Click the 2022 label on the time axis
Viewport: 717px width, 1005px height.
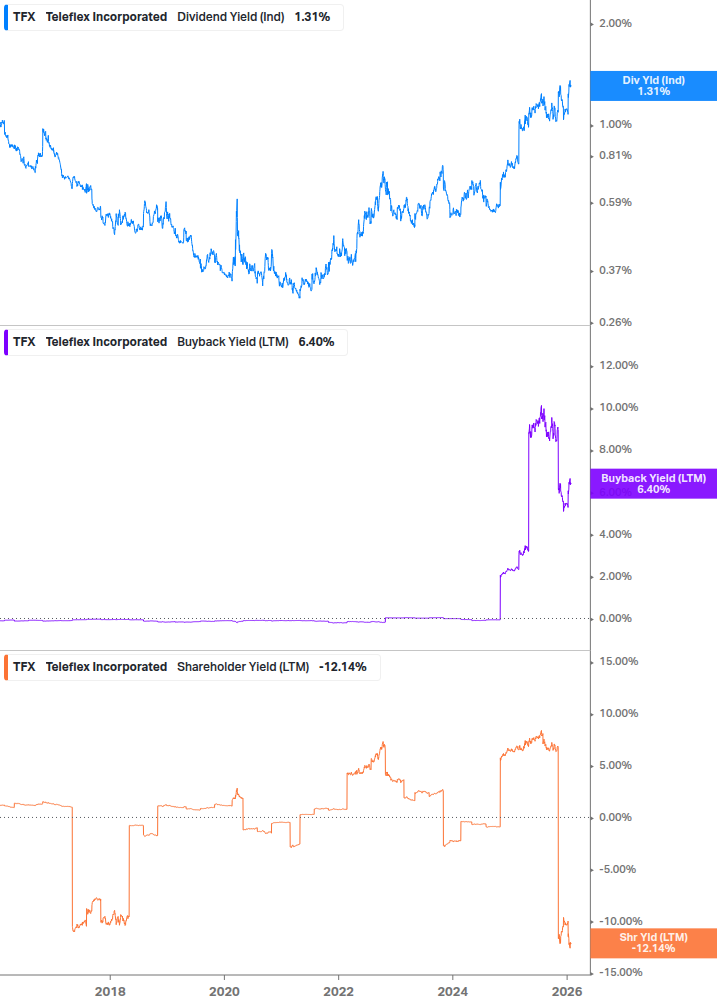338,992
